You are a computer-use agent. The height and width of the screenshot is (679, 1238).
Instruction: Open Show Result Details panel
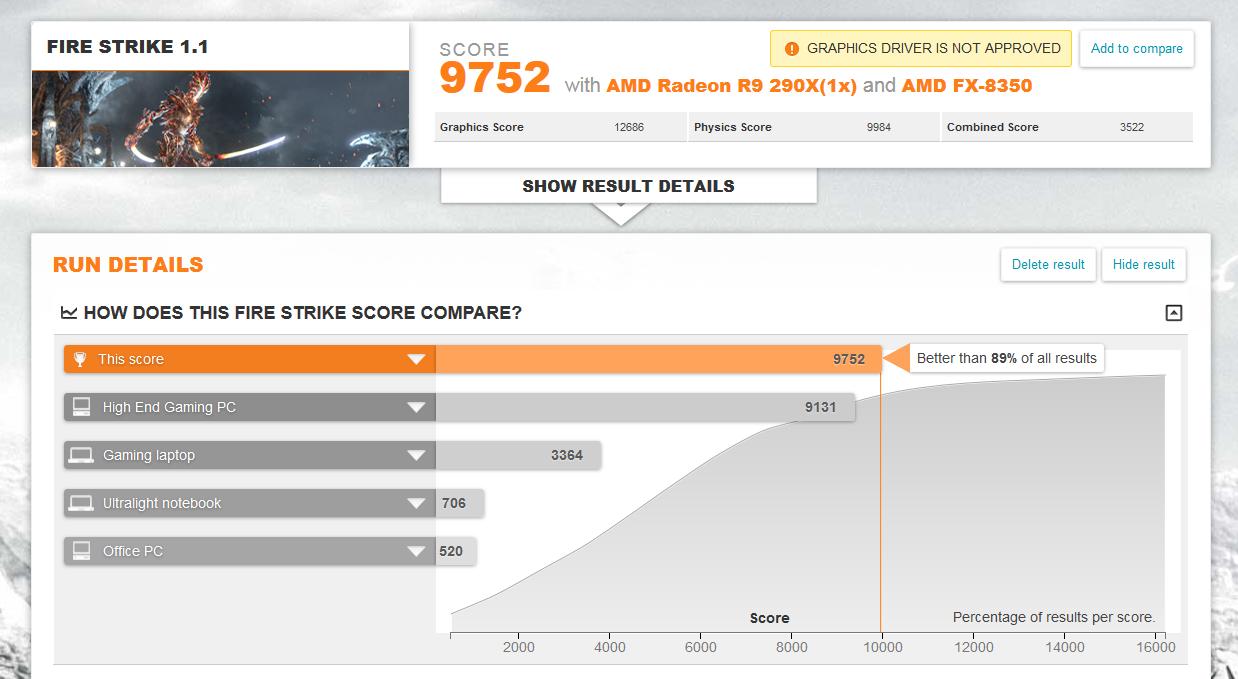tap(628, 186)
